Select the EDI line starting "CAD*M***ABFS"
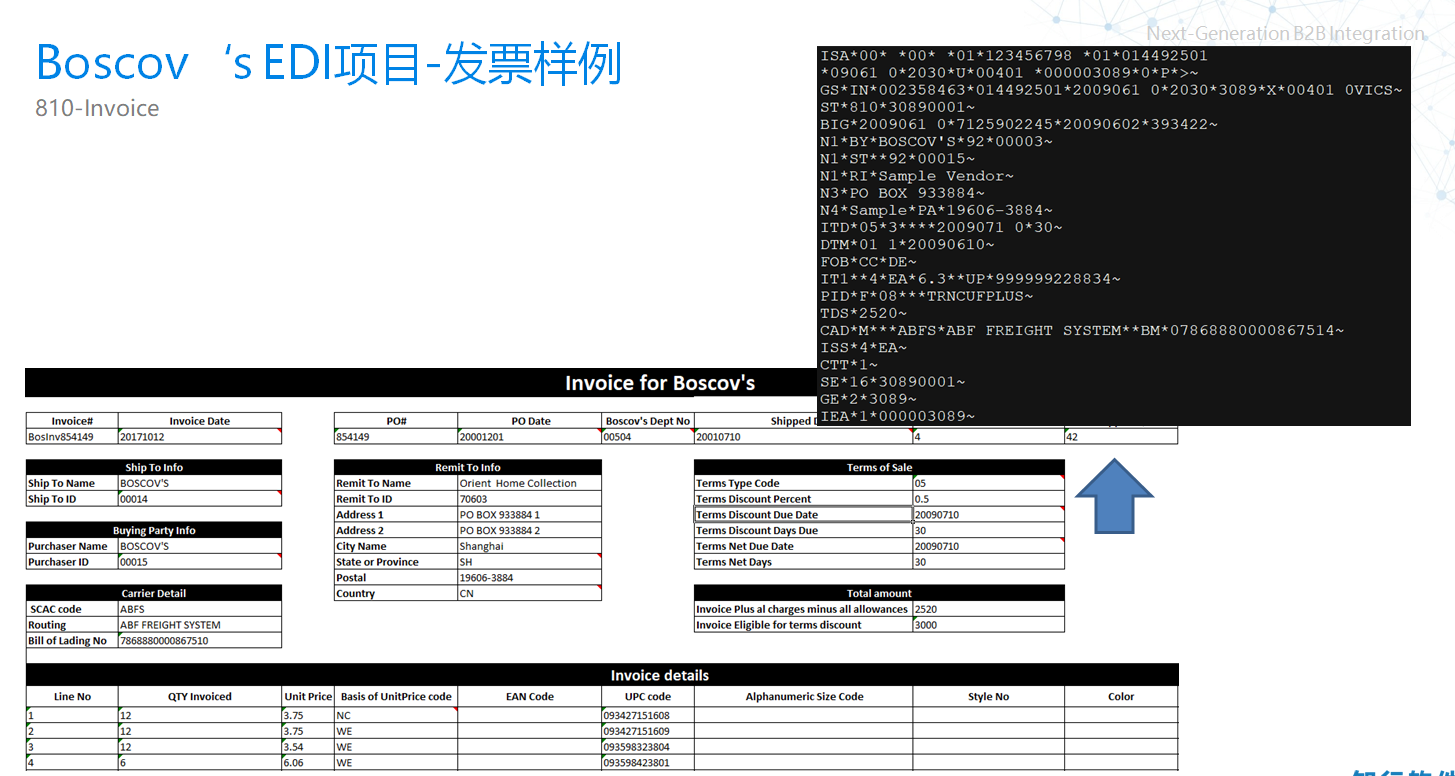Image resolution: width=1455 pixels, height=776 pixels. point(1082,330)
